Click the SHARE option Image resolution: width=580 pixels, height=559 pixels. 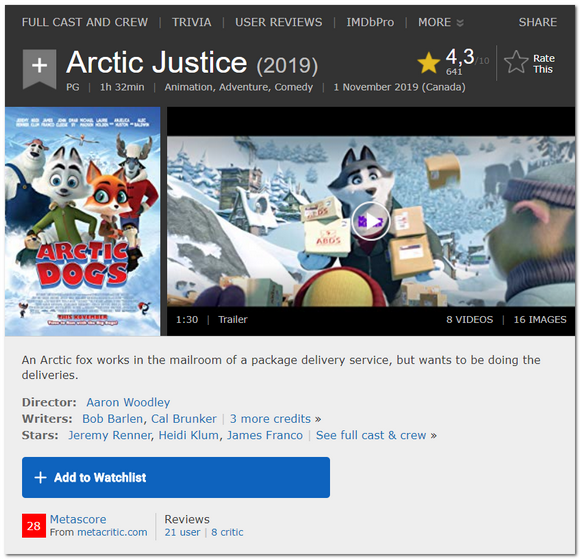click(x=537, y=22)
